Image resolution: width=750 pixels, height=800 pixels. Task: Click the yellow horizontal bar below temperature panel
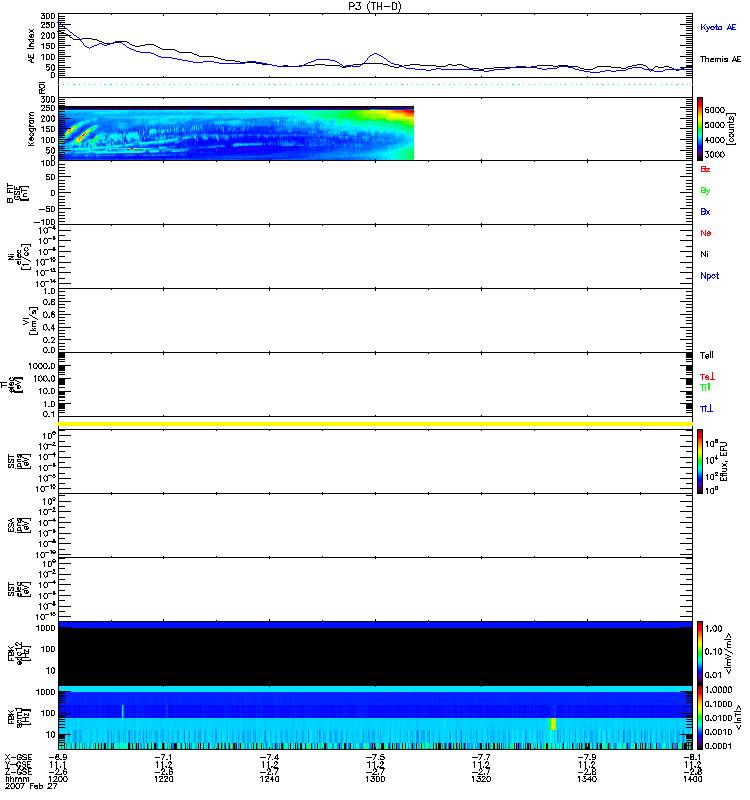point(376,424)
